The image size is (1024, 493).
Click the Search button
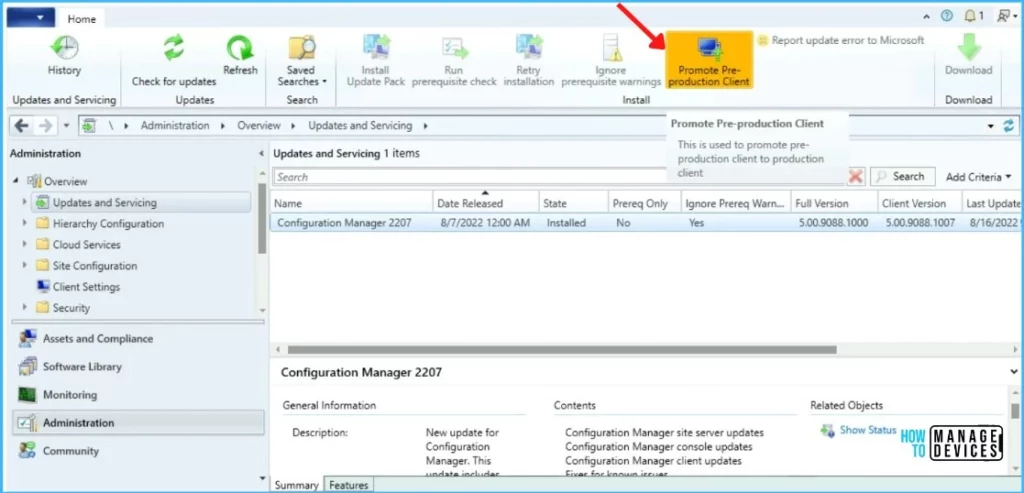click(x=902, y=176)
